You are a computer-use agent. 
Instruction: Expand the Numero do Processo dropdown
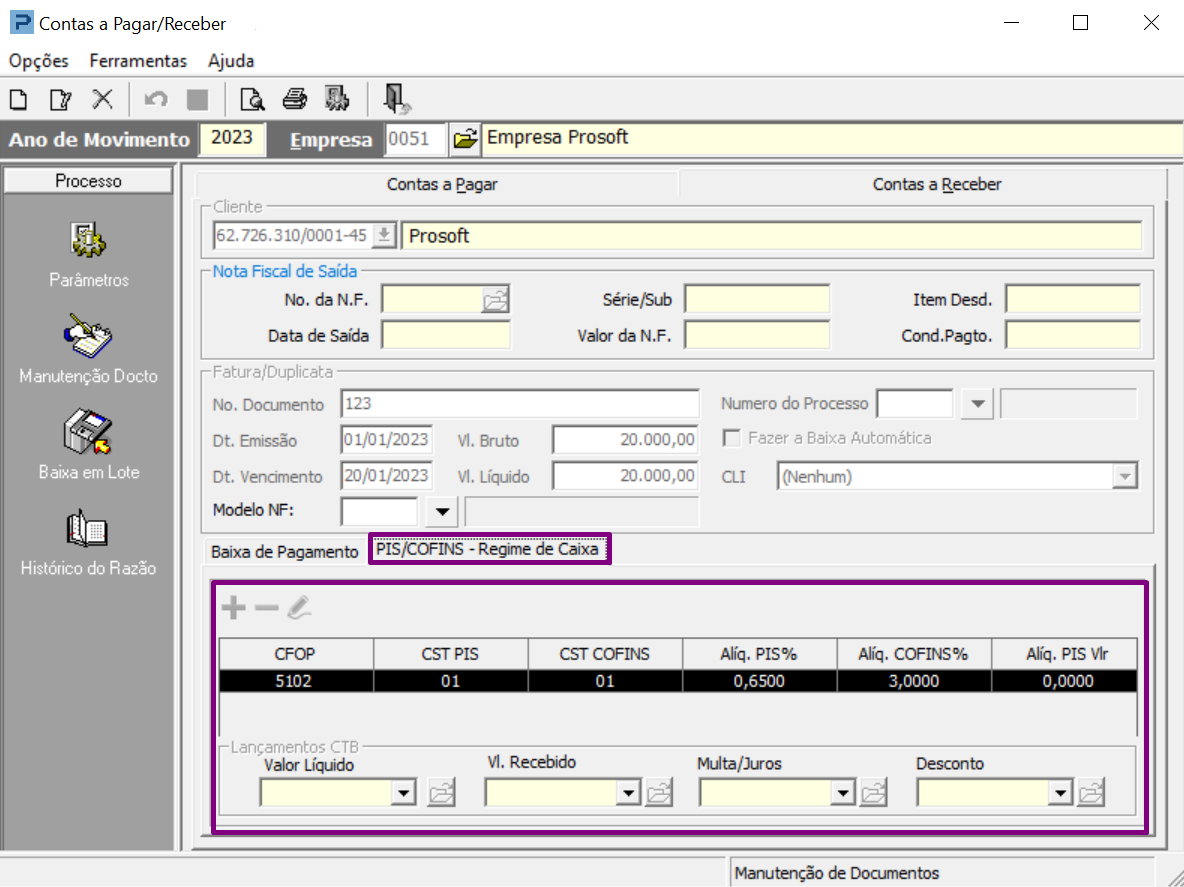(977, 405)
